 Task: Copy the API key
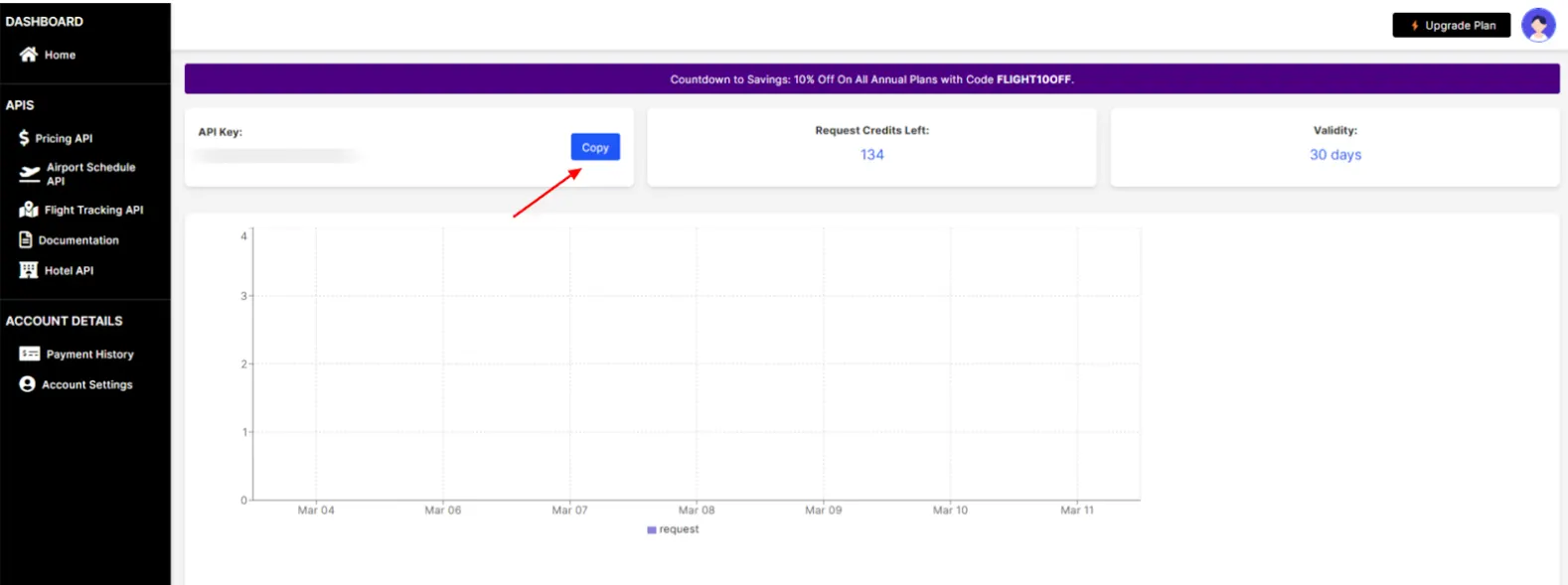point(595,147)
